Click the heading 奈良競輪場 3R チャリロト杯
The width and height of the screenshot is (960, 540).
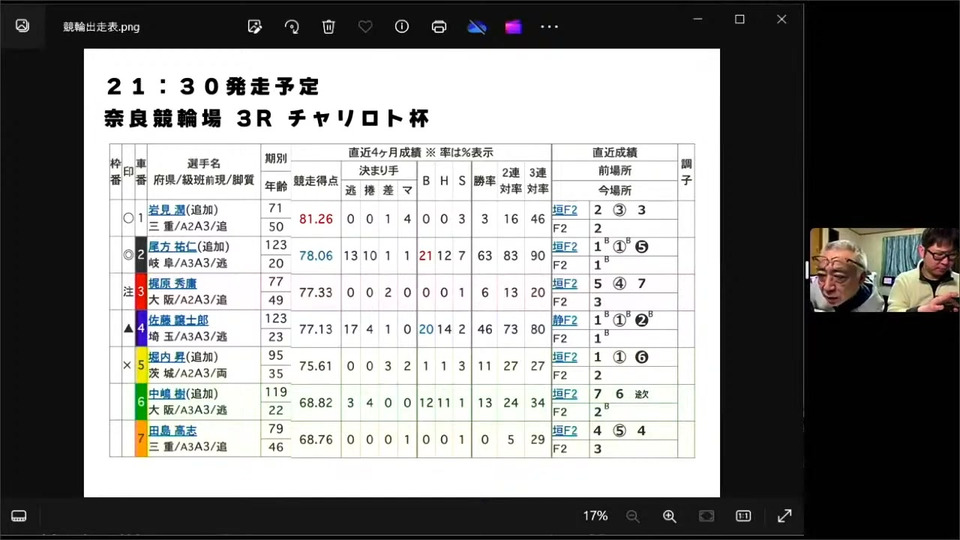click(266, 118)
